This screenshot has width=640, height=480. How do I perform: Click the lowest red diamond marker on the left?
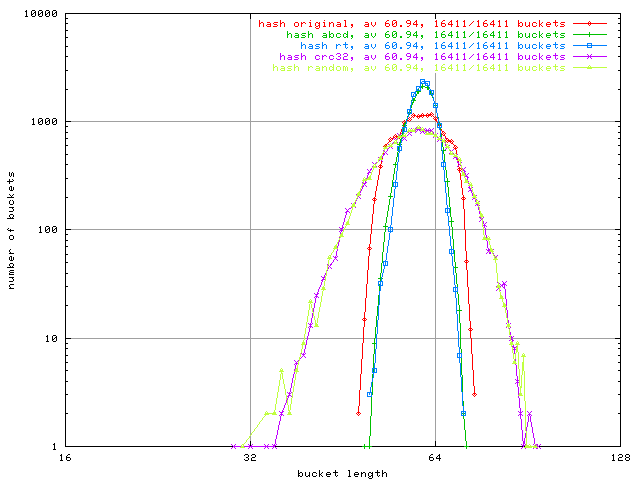pyautogui.click(x=358, y=413)
